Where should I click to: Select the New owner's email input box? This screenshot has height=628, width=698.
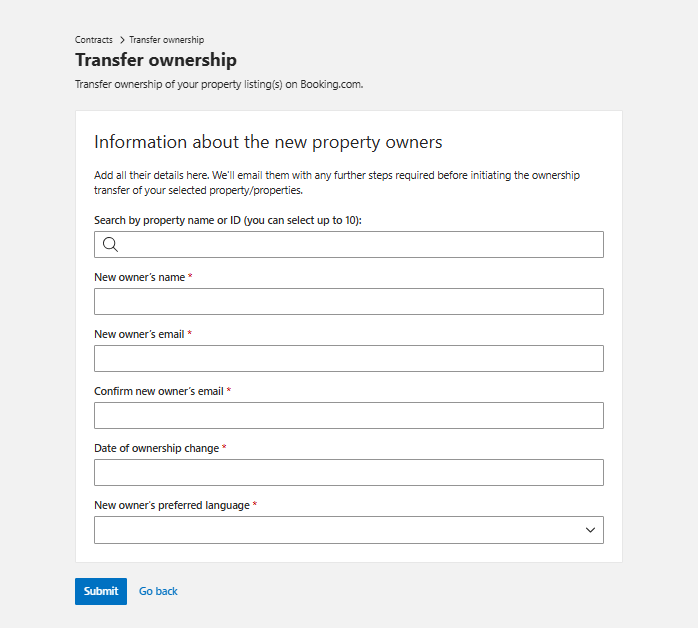348,359
